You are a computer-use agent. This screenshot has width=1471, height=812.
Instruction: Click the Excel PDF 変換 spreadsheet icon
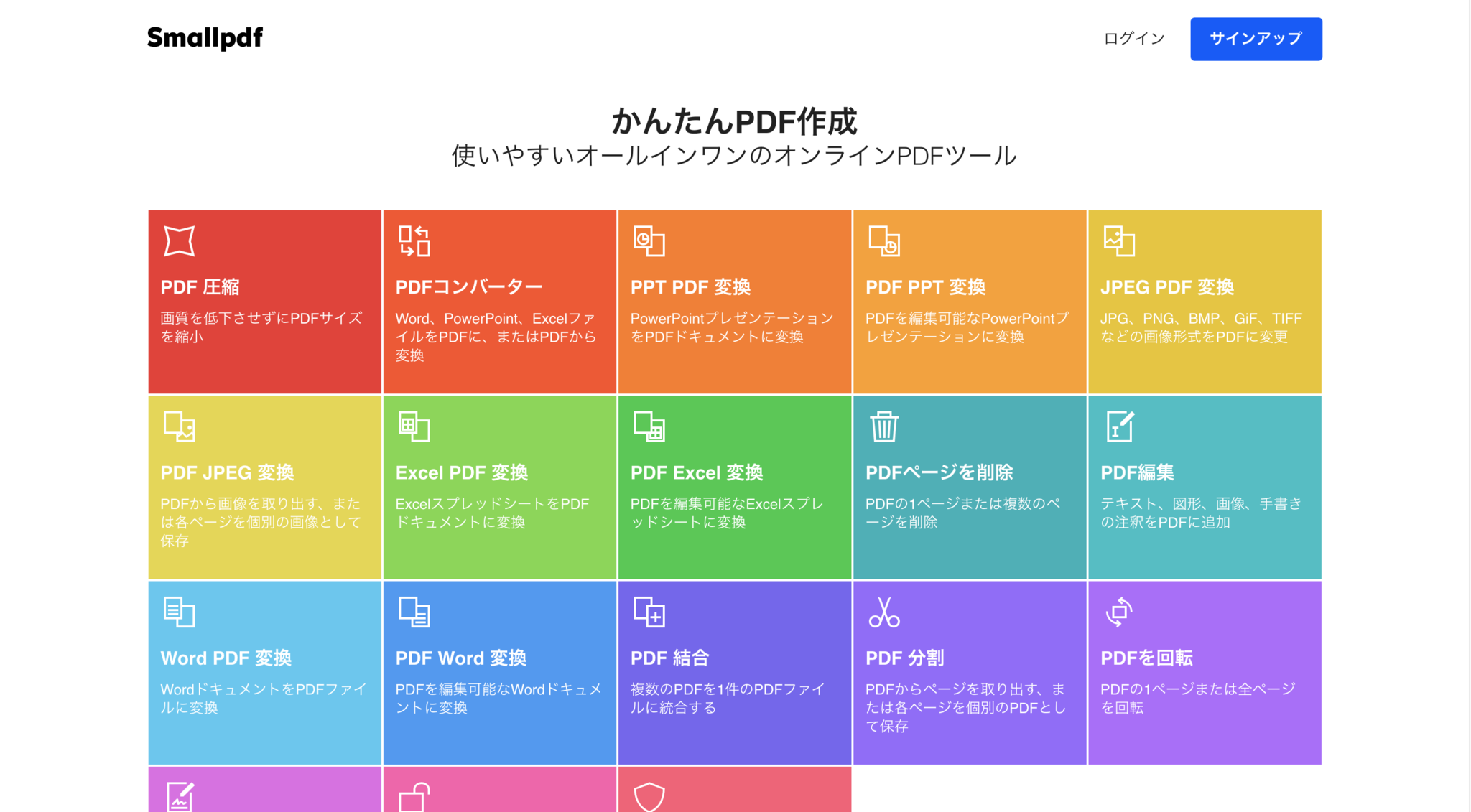coord(414,426)
